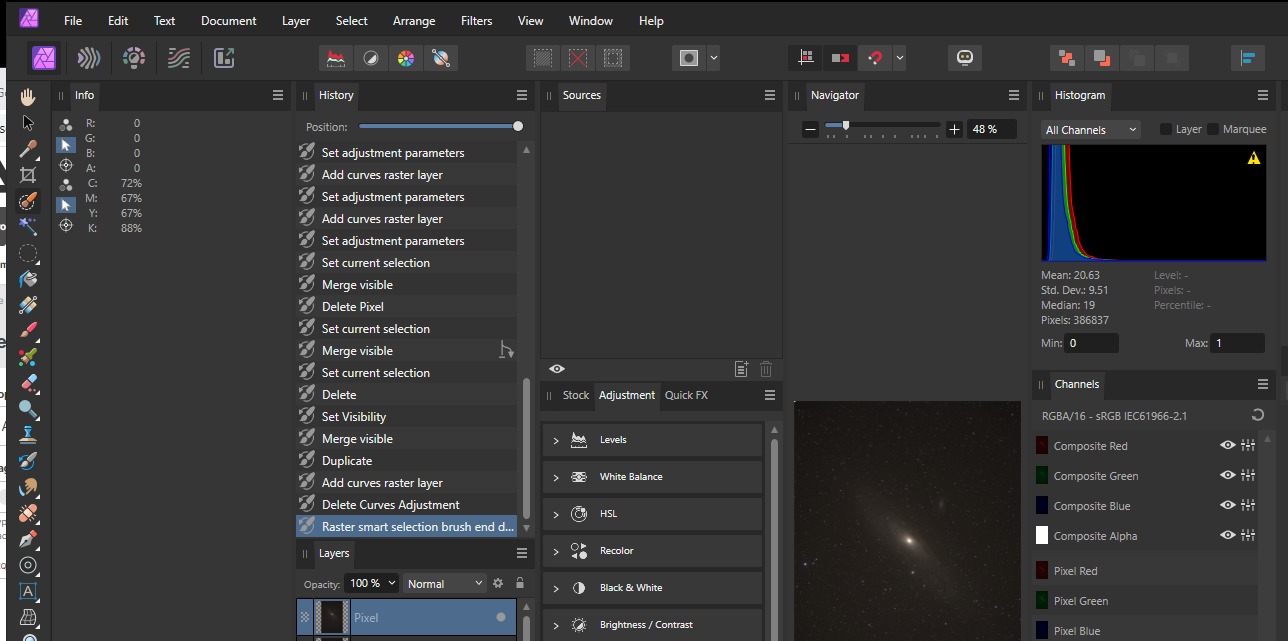Click the zoom-in button in the Navigator panel
1288x641 pixels.
tap(953, 129)
